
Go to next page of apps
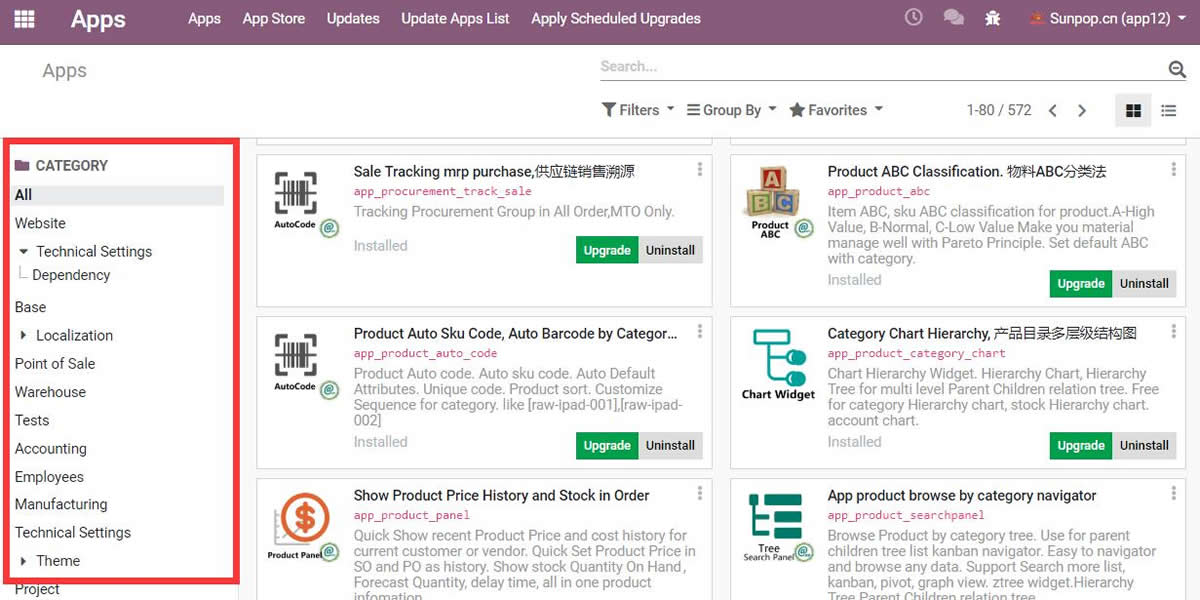(1082, 111)
